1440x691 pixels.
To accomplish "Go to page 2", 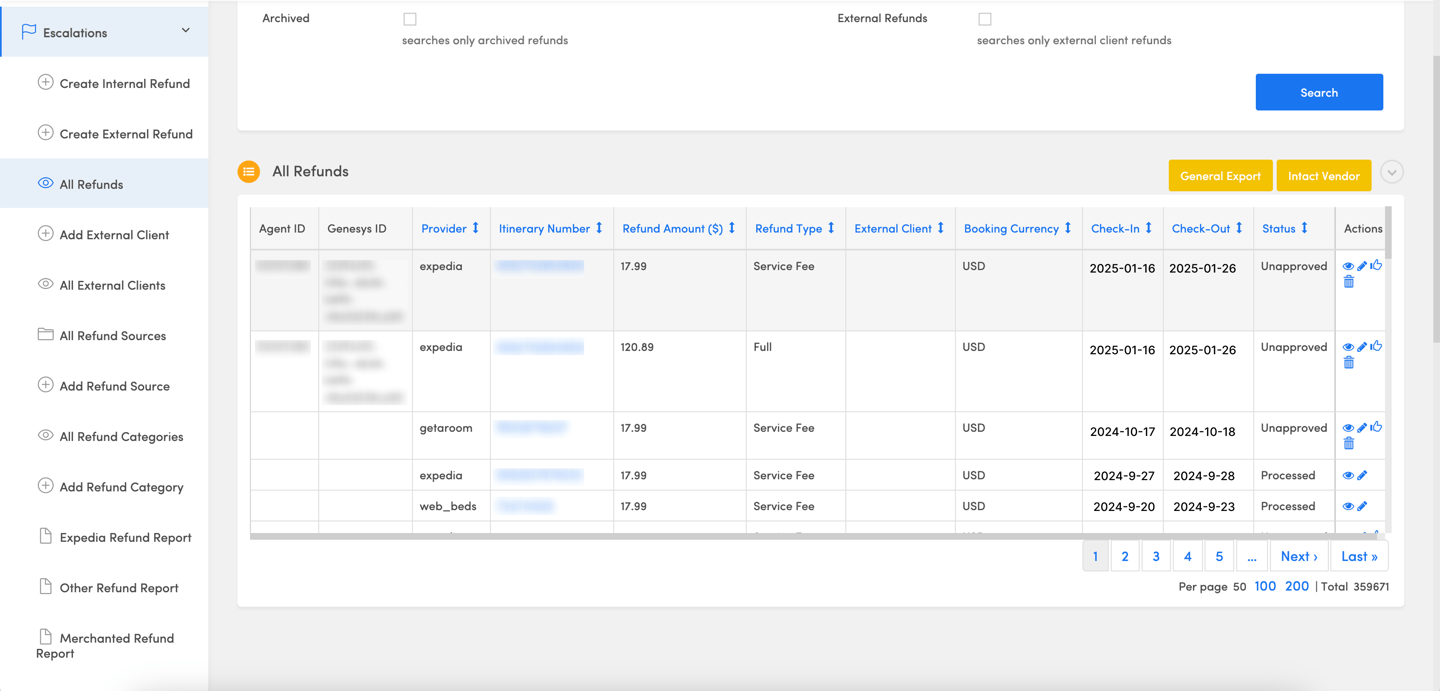I will (1125, 556).
